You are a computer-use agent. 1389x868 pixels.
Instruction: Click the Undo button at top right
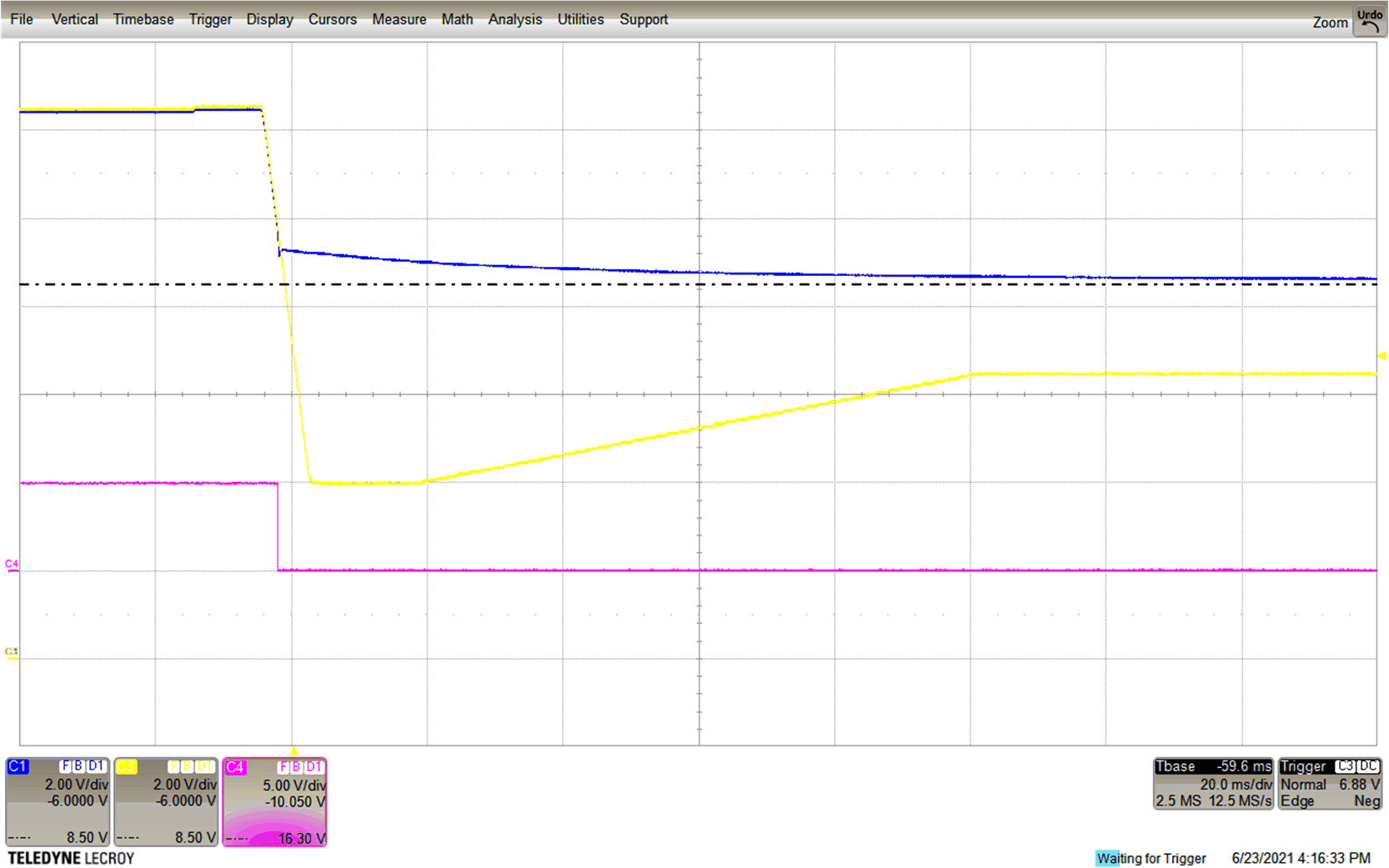[1370, 21]
